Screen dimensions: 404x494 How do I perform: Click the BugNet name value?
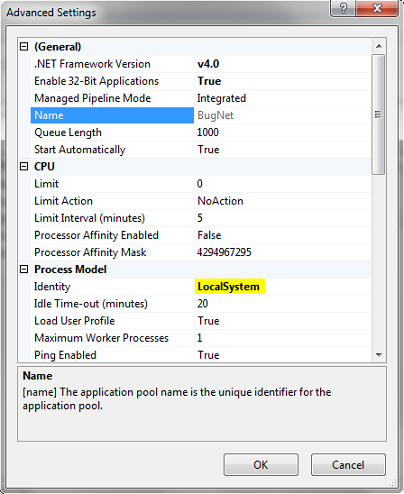[x=215, y=115]
